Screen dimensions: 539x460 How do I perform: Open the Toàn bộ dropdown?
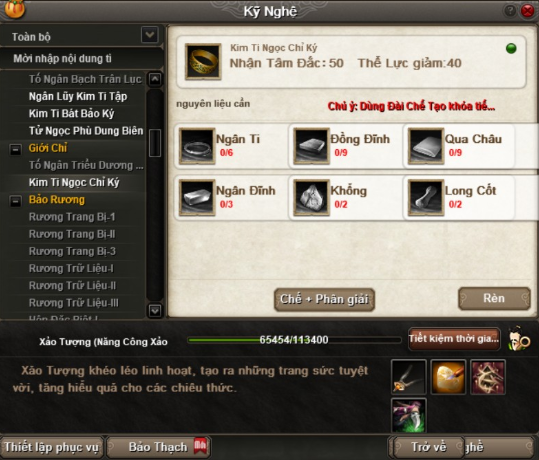[150, 35]
